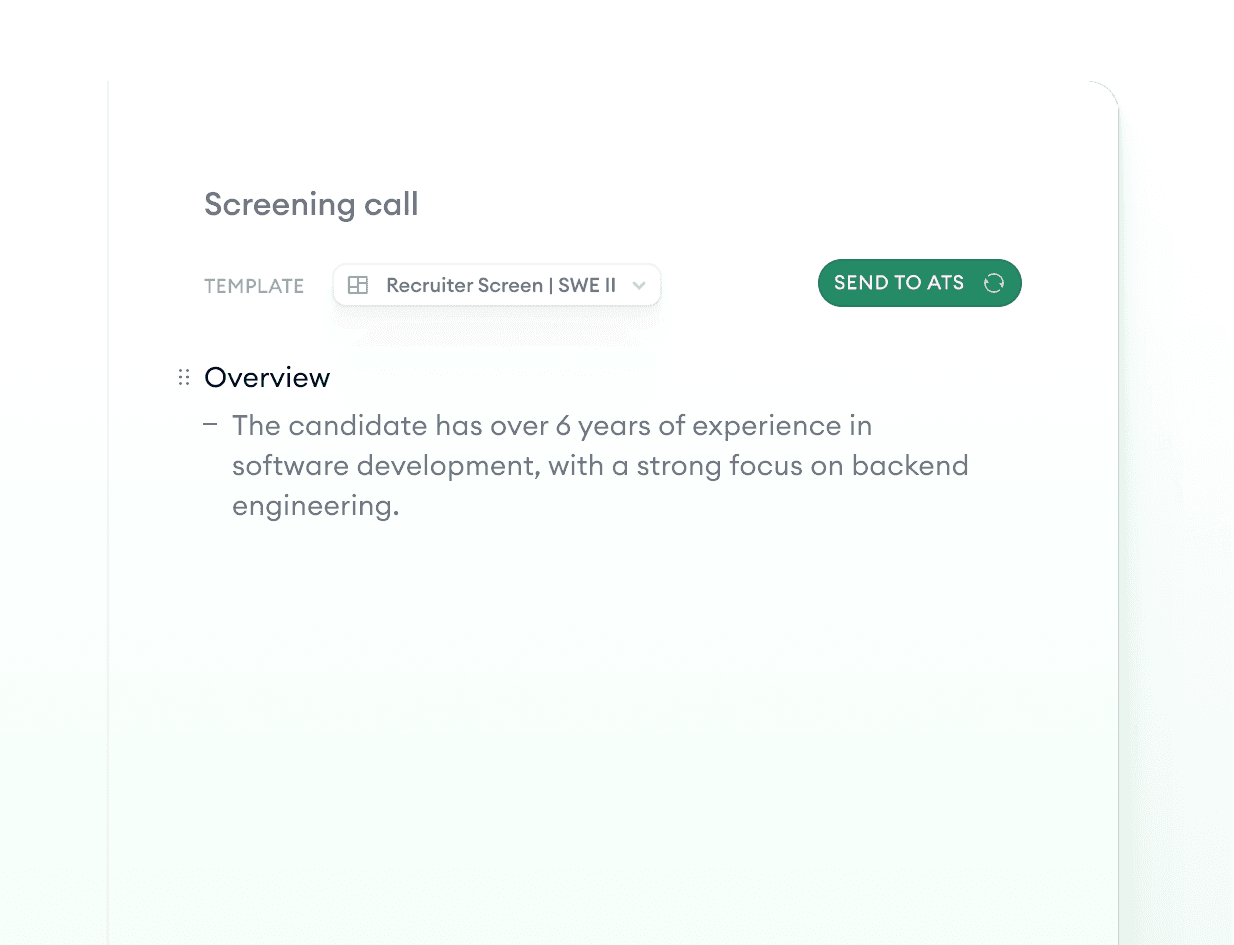Click the 'software development' text line
Image resolution: width=1234 pixels, height=945 pixels.
[600, 466]
